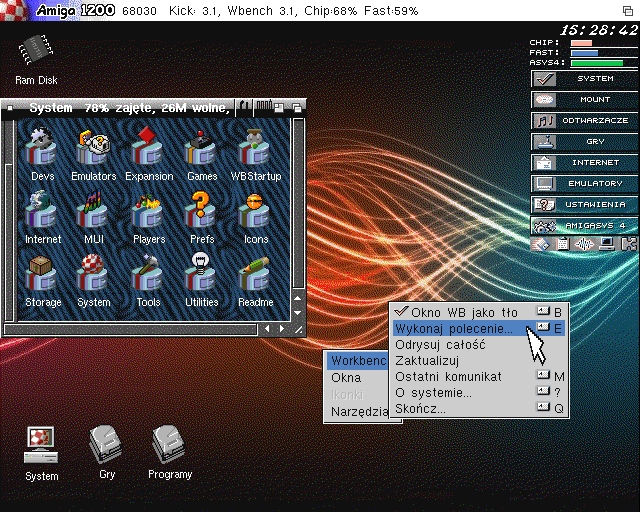Screen dimensions: 640x512
Task: Select the WBStartup drawer
Action: (256, 155)
